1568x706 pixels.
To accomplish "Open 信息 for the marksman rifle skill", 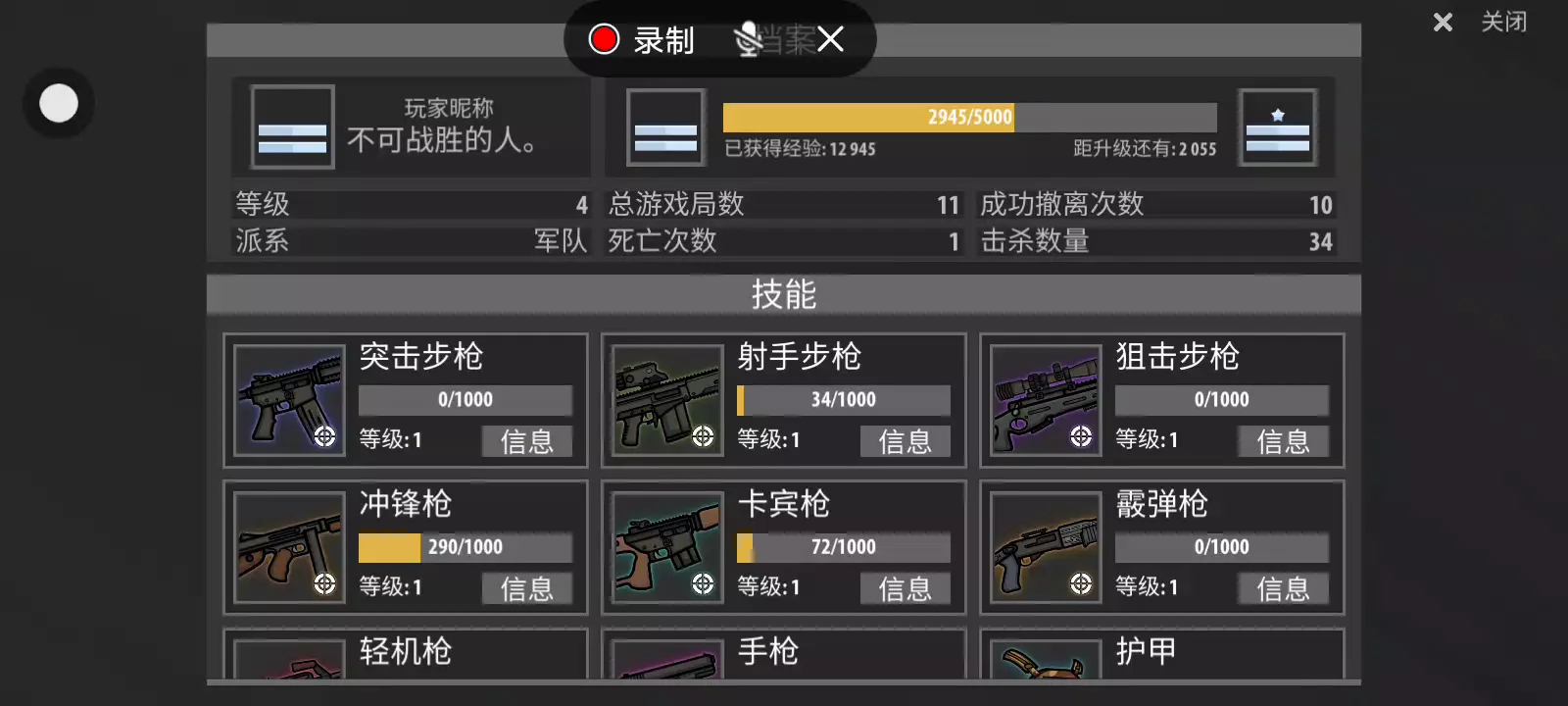I will coord(906,441).
